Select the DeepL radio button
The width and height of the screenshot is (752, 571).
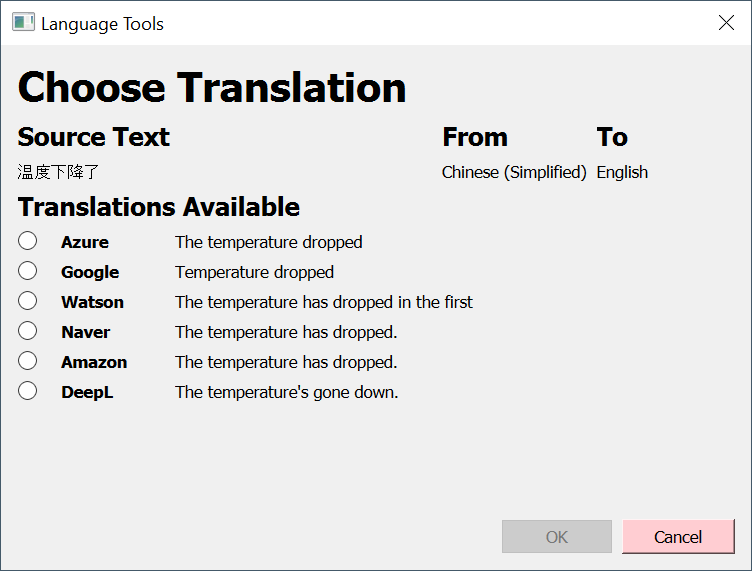coord(28,391)
